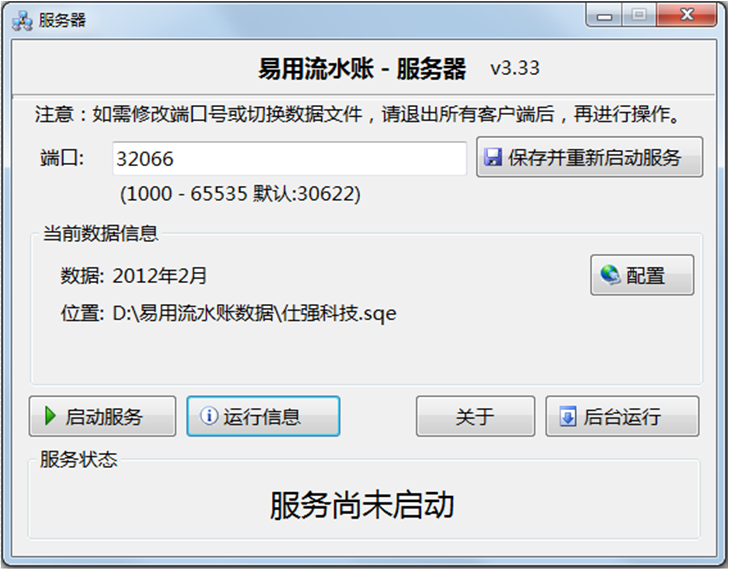Click the green play arrow icon
Image resolution: width=729 pixels, height=569 pixels.
pyautogui.click(x=50, y=416)
